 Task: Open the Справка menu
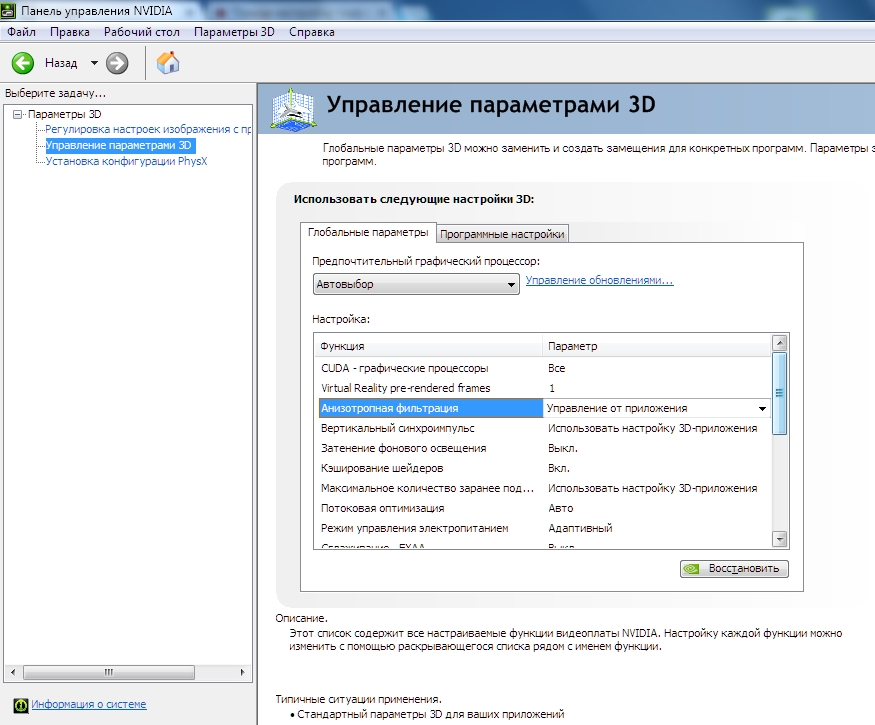pyautogui.click(x=311, y=32)
